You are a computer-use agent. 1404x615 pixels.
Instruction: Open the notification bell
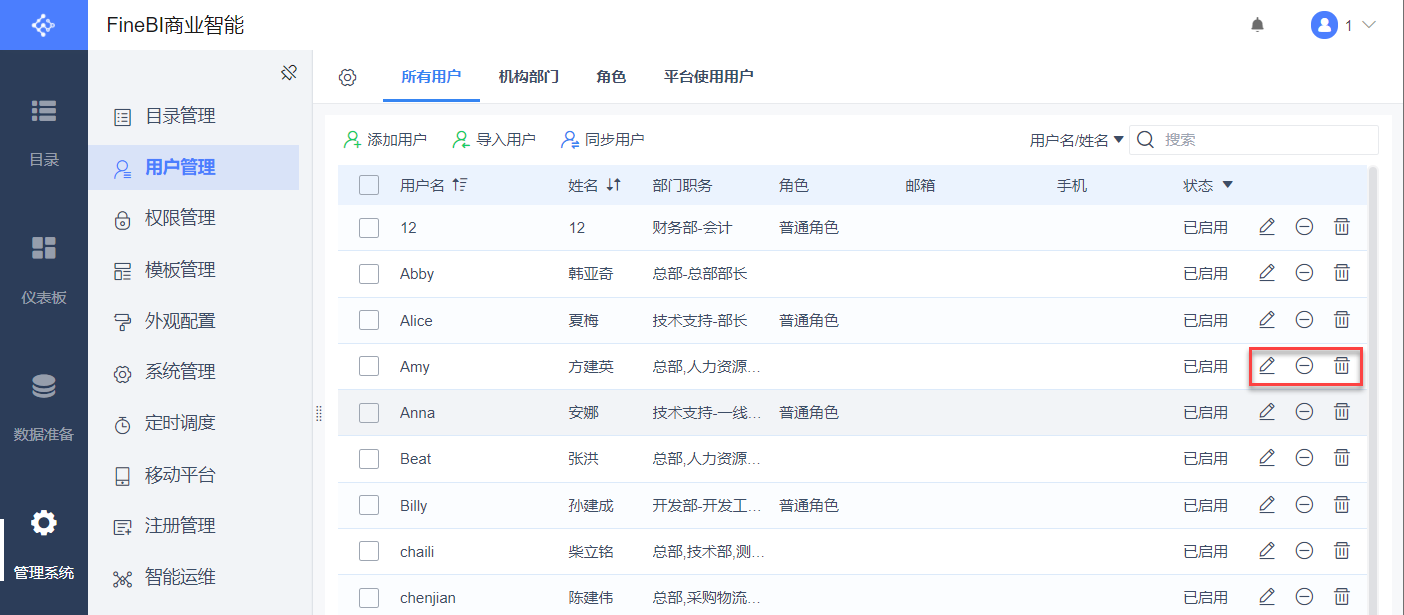click(1258, 25)
